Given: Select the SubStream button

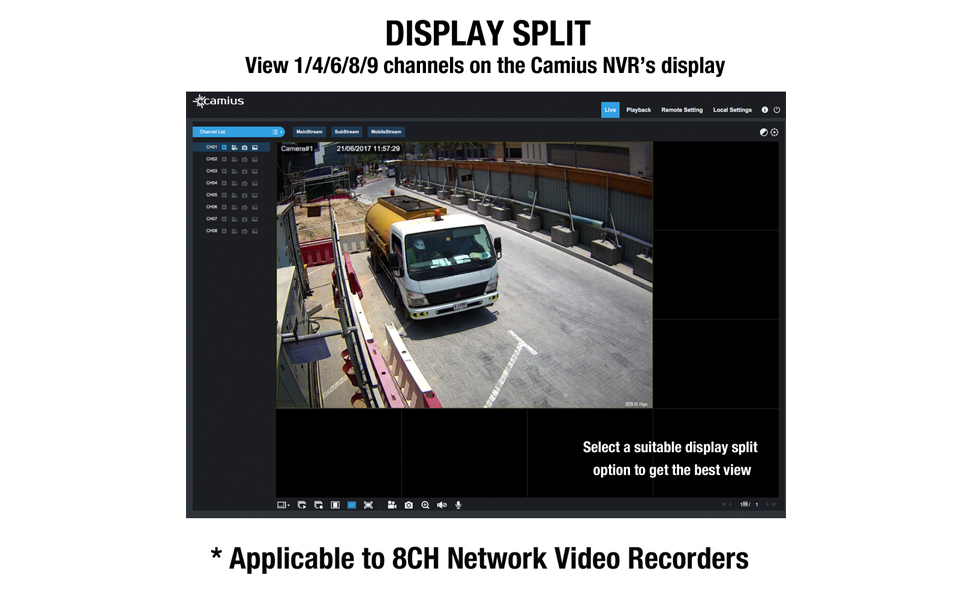Looking at the screenshot, I should (x=347, y=132).
